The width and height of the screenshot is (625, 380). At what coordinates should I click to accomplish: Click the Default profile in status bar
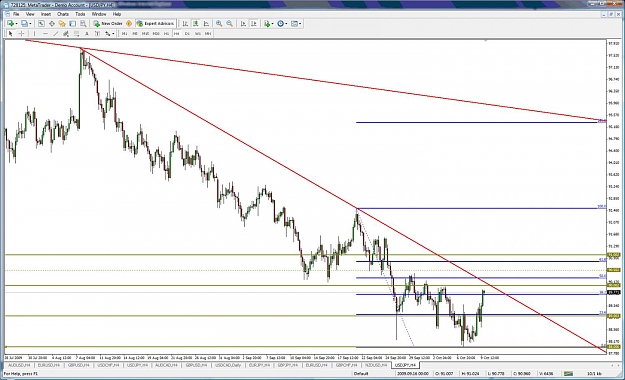pyautogui.click(x=360, y=374)
